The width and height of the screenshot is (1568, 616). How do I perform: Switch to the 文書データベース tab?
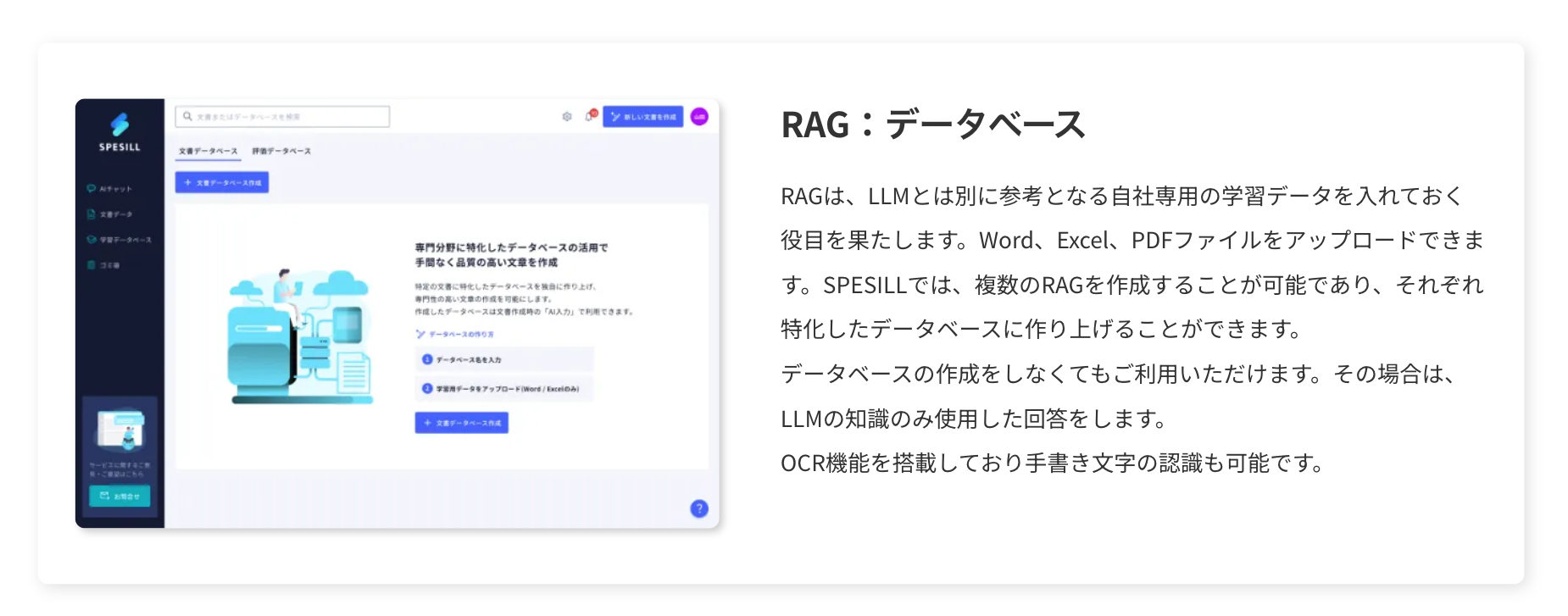(209, 152)
